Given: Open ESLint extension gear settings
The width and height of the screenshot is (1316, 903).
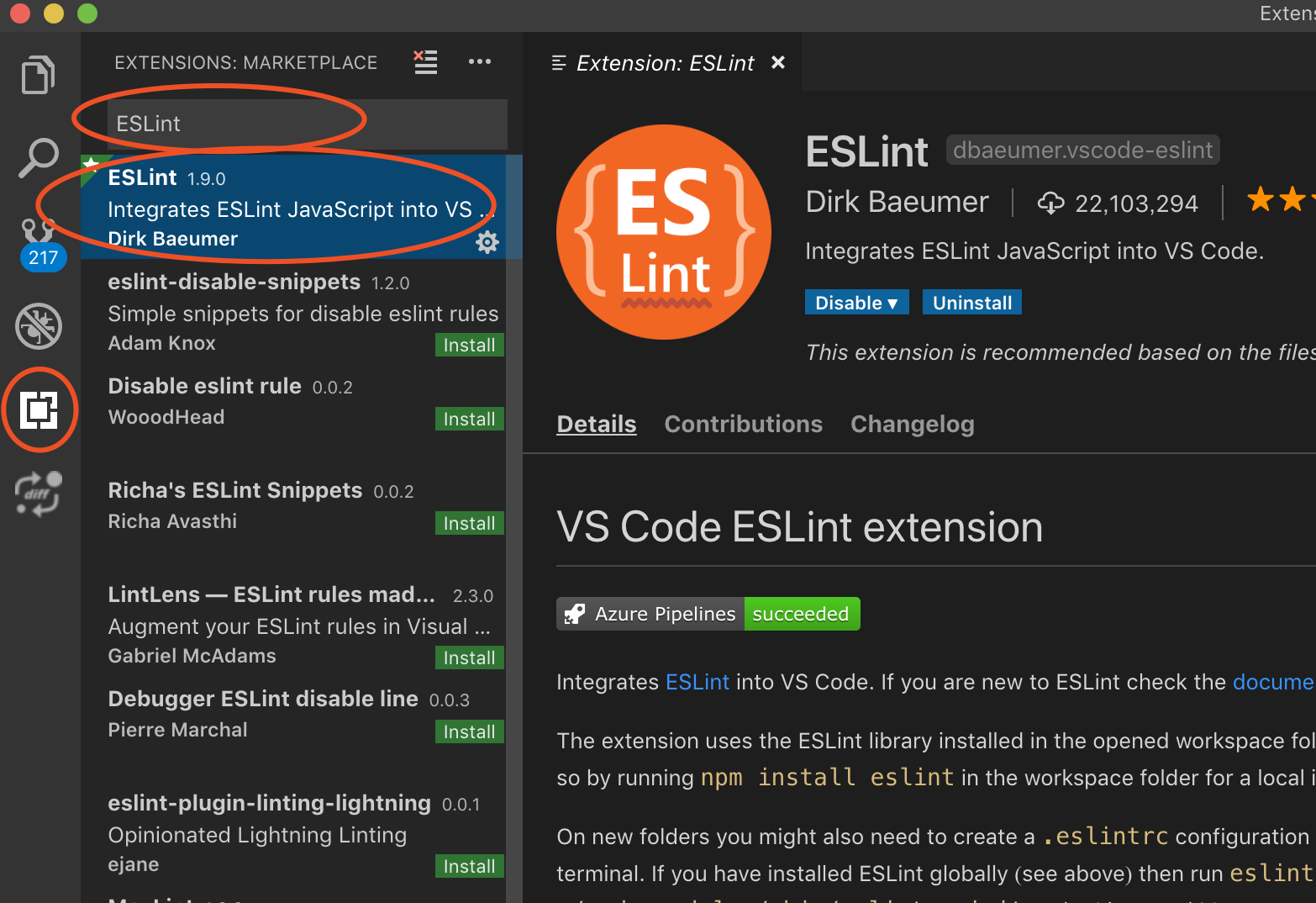Looking at the screenshot, I should click(487, 242).
